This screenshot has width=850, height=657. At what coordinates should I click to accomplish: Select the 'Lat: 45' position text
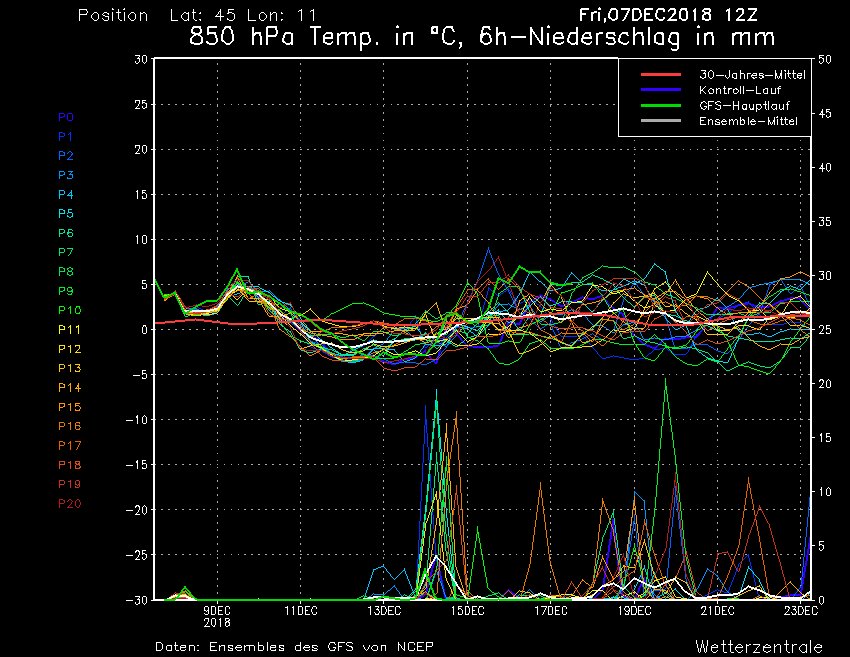click(203, 15)
